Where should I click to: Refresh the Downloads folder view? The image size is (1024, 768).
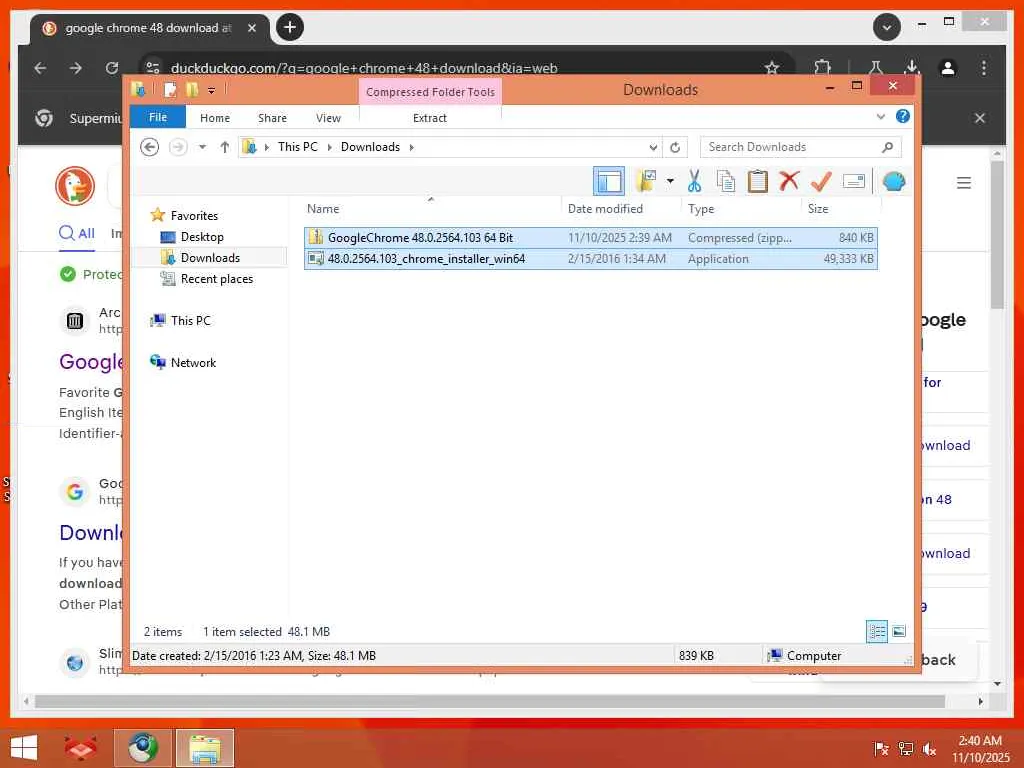click(x=675, y=148)
